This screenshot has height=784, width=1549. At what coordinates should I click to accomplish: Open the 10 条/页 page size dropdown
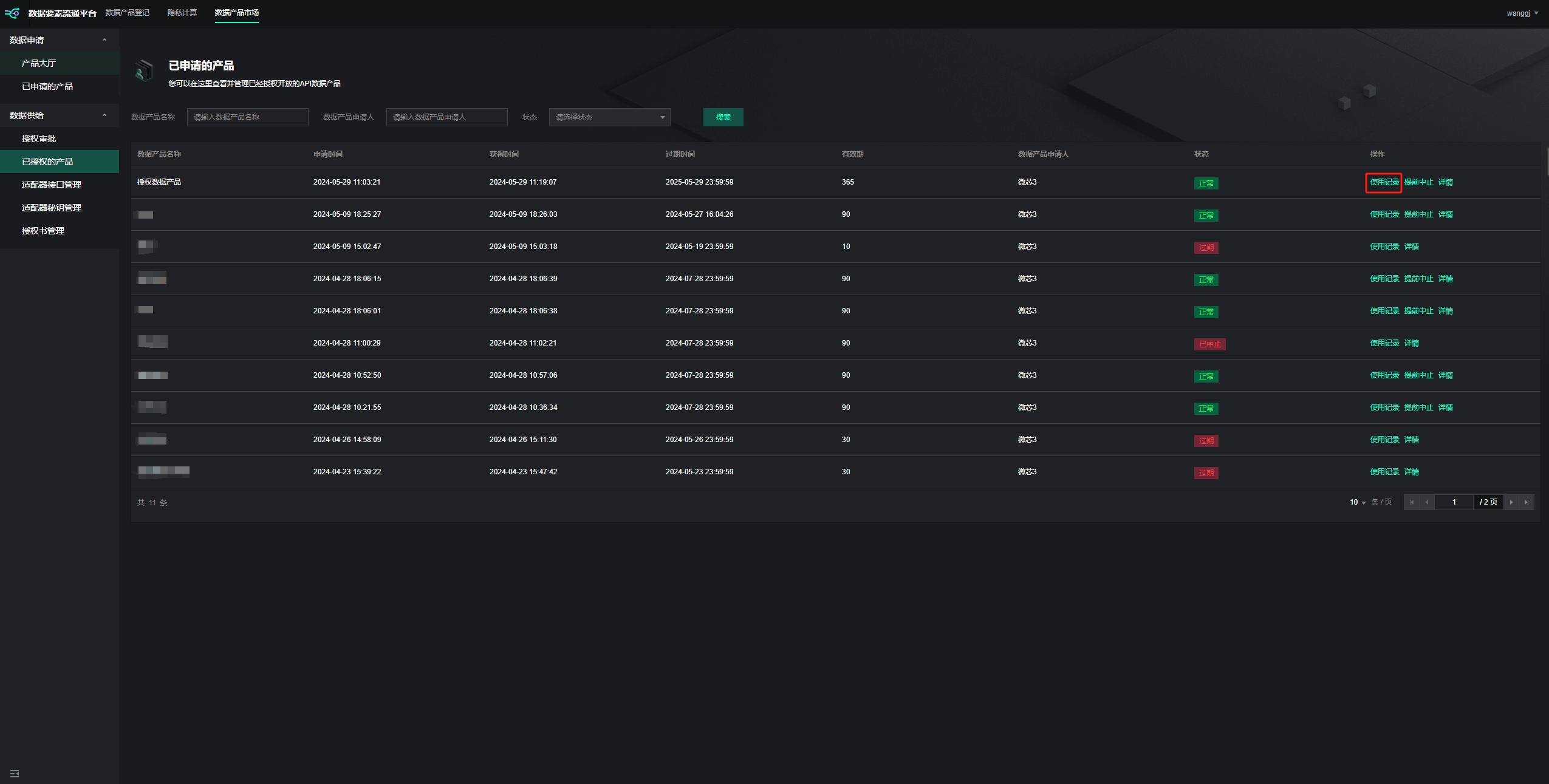pos(1358,502)
